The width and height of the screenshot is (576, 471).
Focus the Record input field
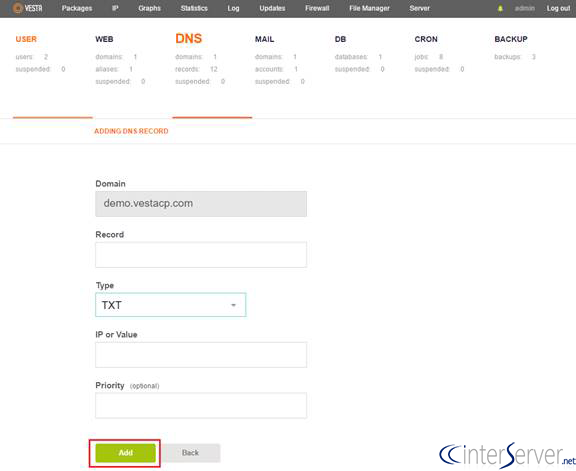(201, 255)
